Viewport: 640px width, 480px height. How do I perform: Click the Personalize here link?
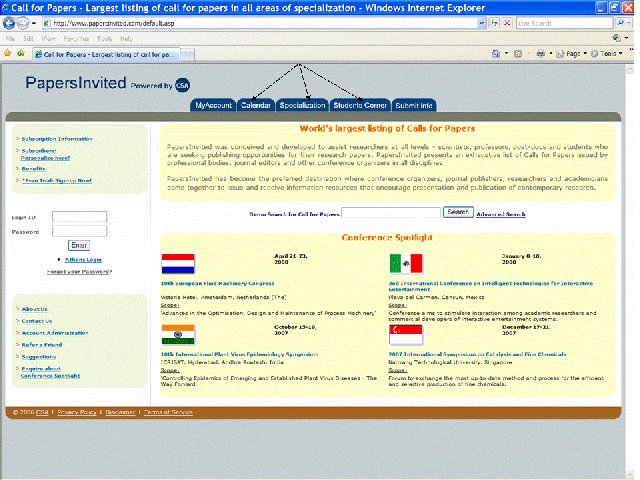click(45, 158)
